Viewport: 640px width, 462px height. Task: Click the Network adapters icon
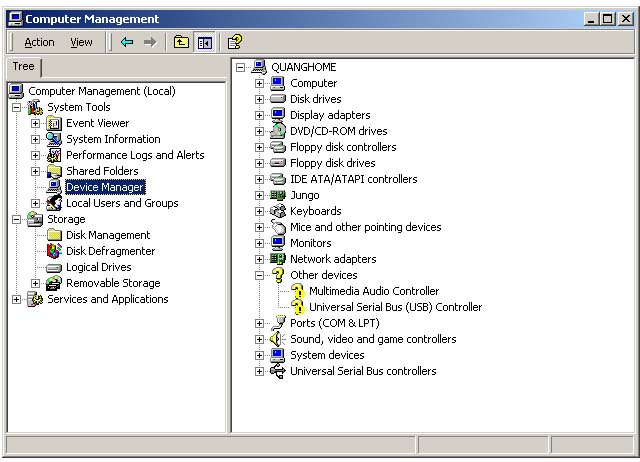tap(278, 259)
